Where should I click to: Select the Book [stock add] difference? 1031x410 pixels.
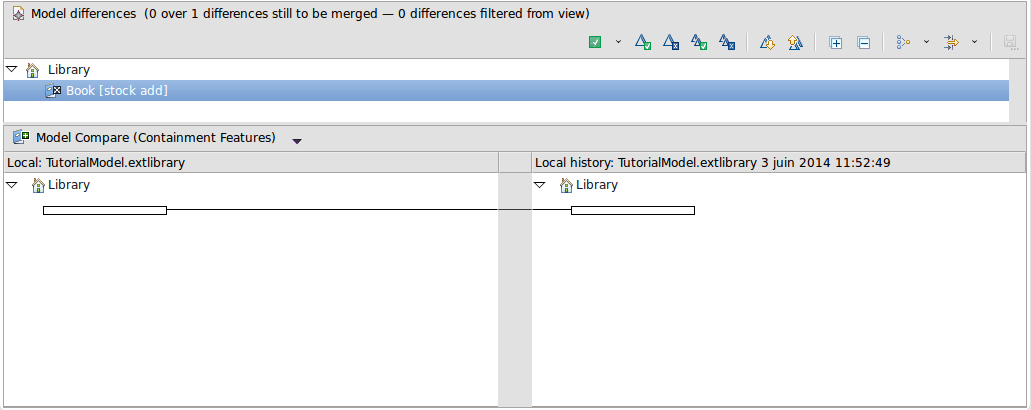click(x=116, y=91)
